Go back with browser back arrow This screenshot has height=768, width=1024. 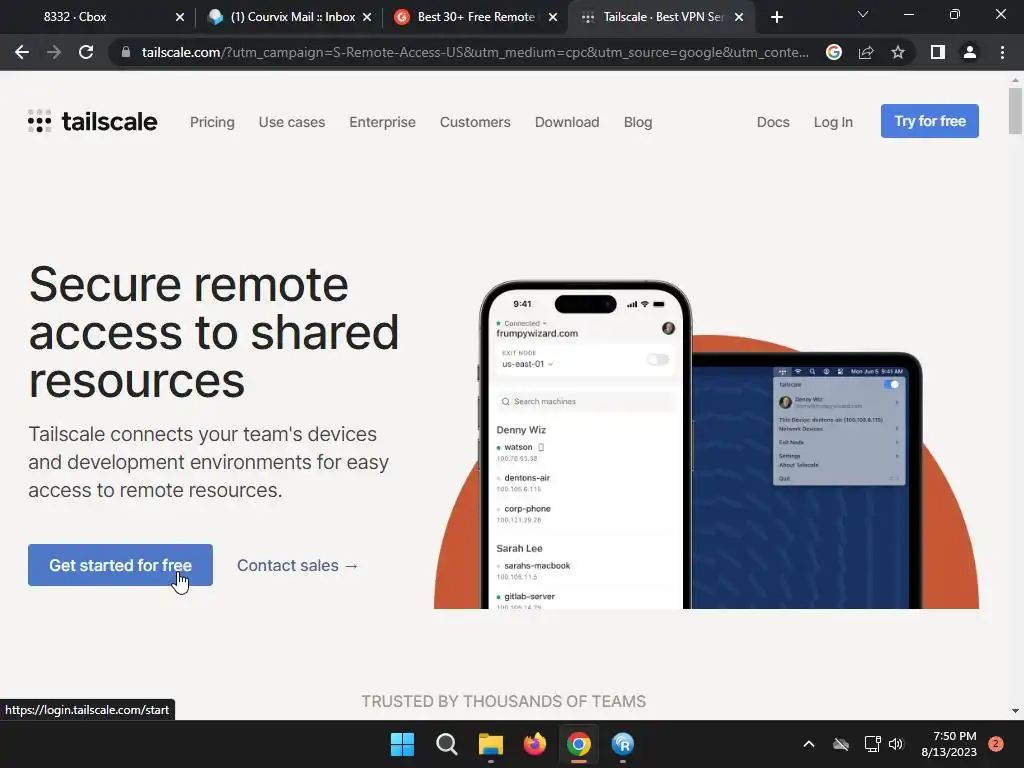[22, 52]
